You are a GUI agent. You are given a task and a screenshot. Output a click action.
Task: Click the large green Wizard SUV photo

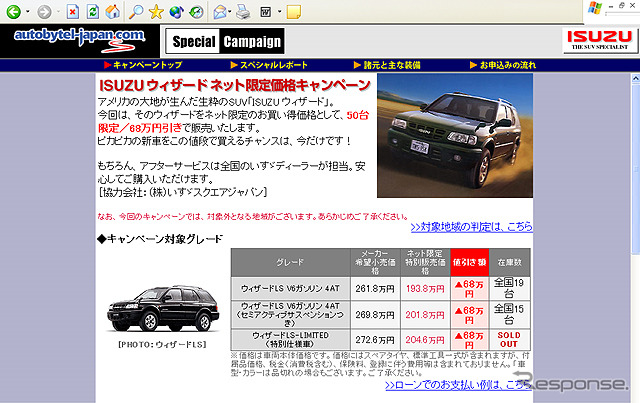click(x=455, y=136)
